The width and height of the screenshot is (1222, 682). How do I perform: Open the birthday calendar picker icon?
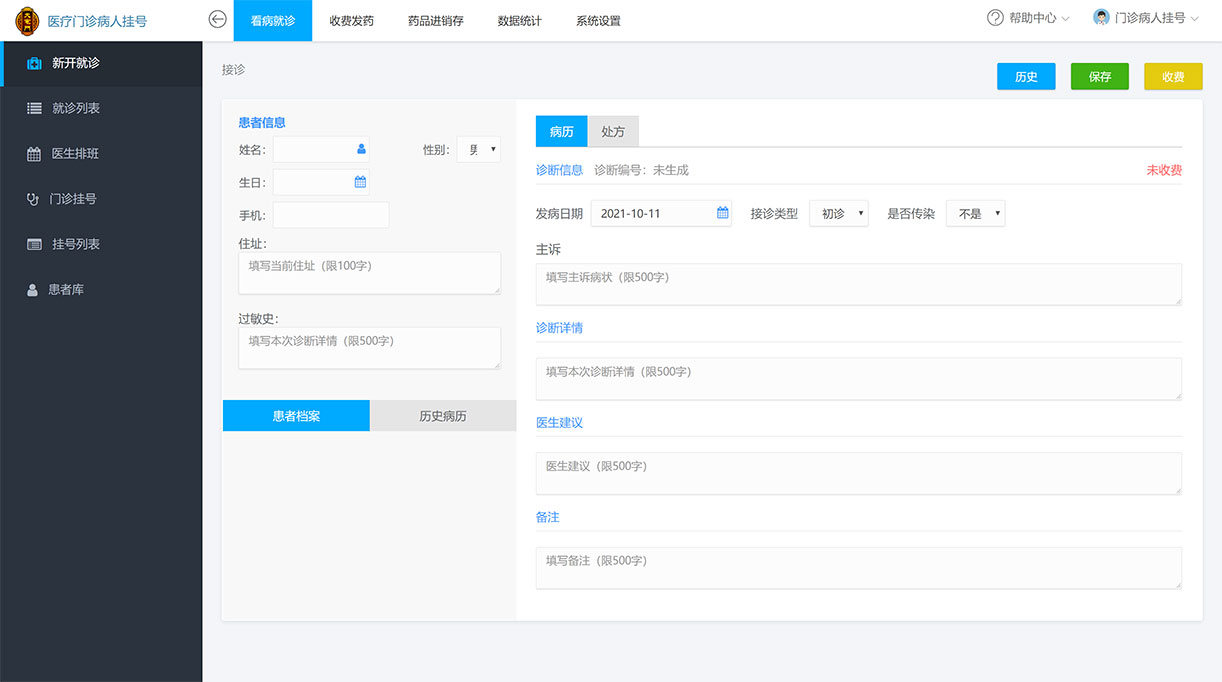(360, 182)
